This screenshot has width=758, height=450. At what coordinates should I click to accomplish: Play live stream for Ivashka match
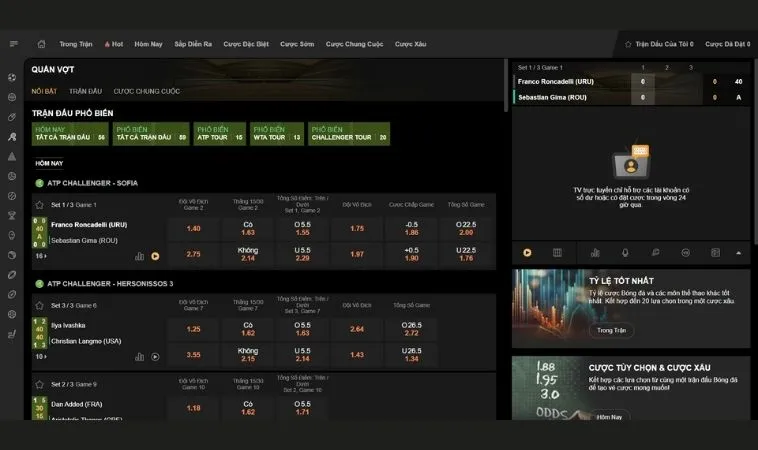[155, 356]
